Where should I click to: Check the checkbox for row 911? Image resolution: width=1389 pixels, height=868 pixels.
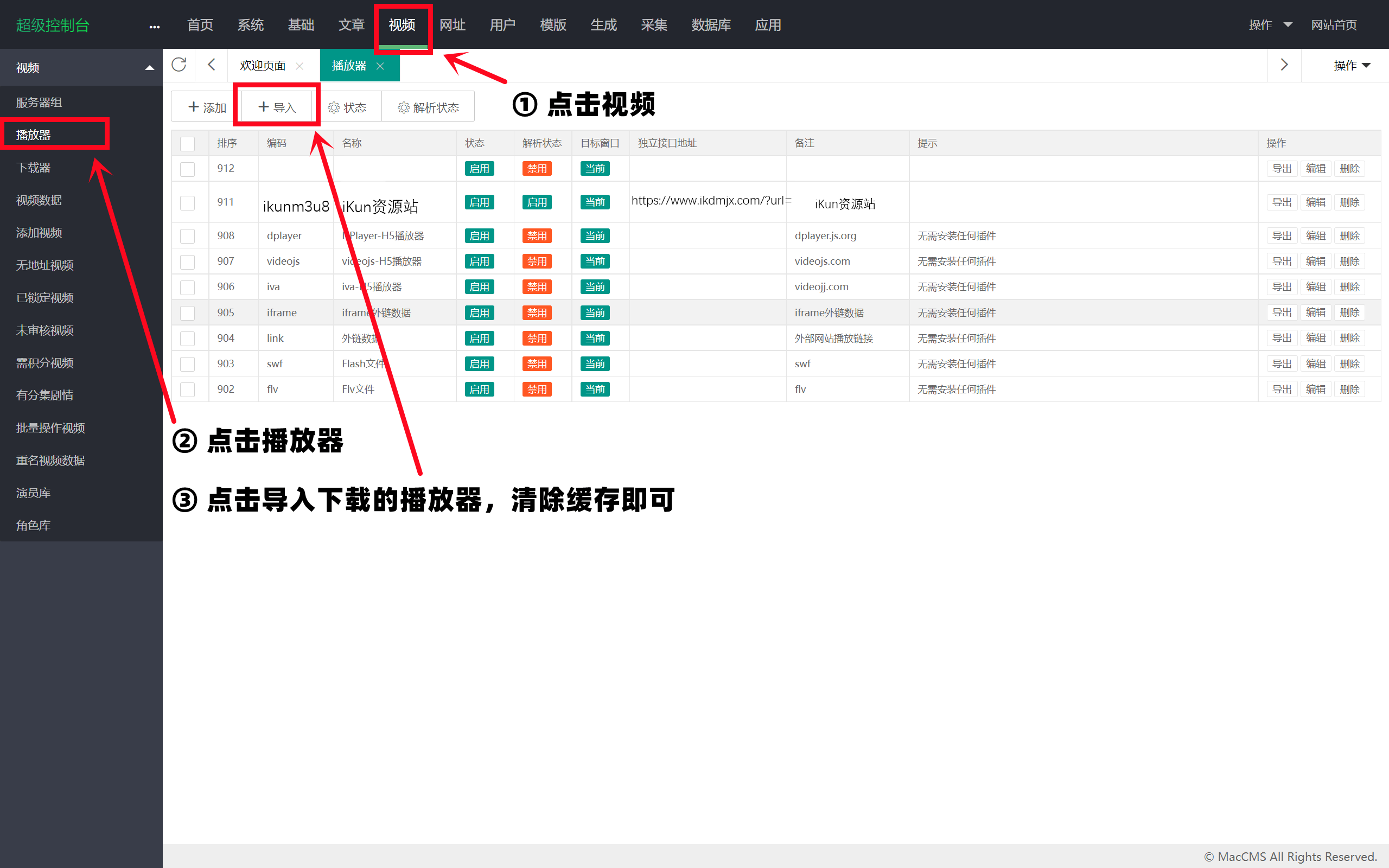tap(187, 203)
